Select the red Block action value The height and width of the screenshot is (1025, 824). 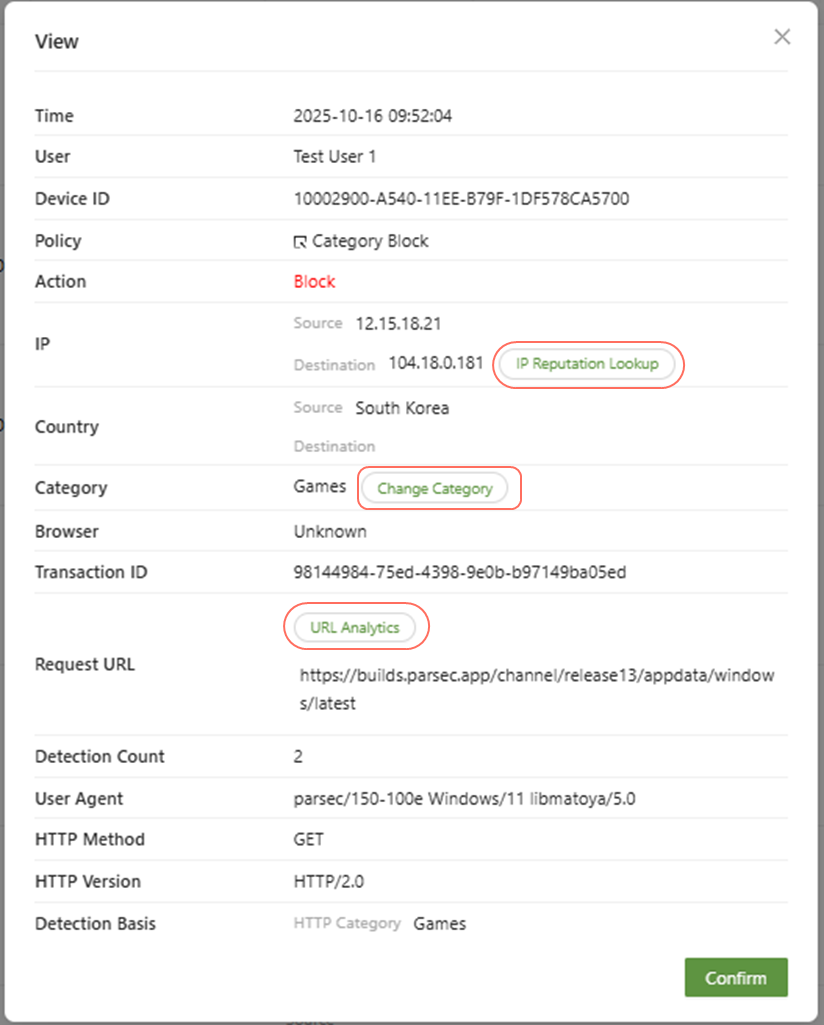(x=314, y=282)
